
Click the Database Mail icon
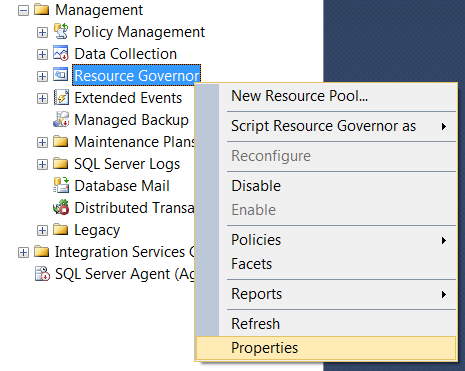61,185
